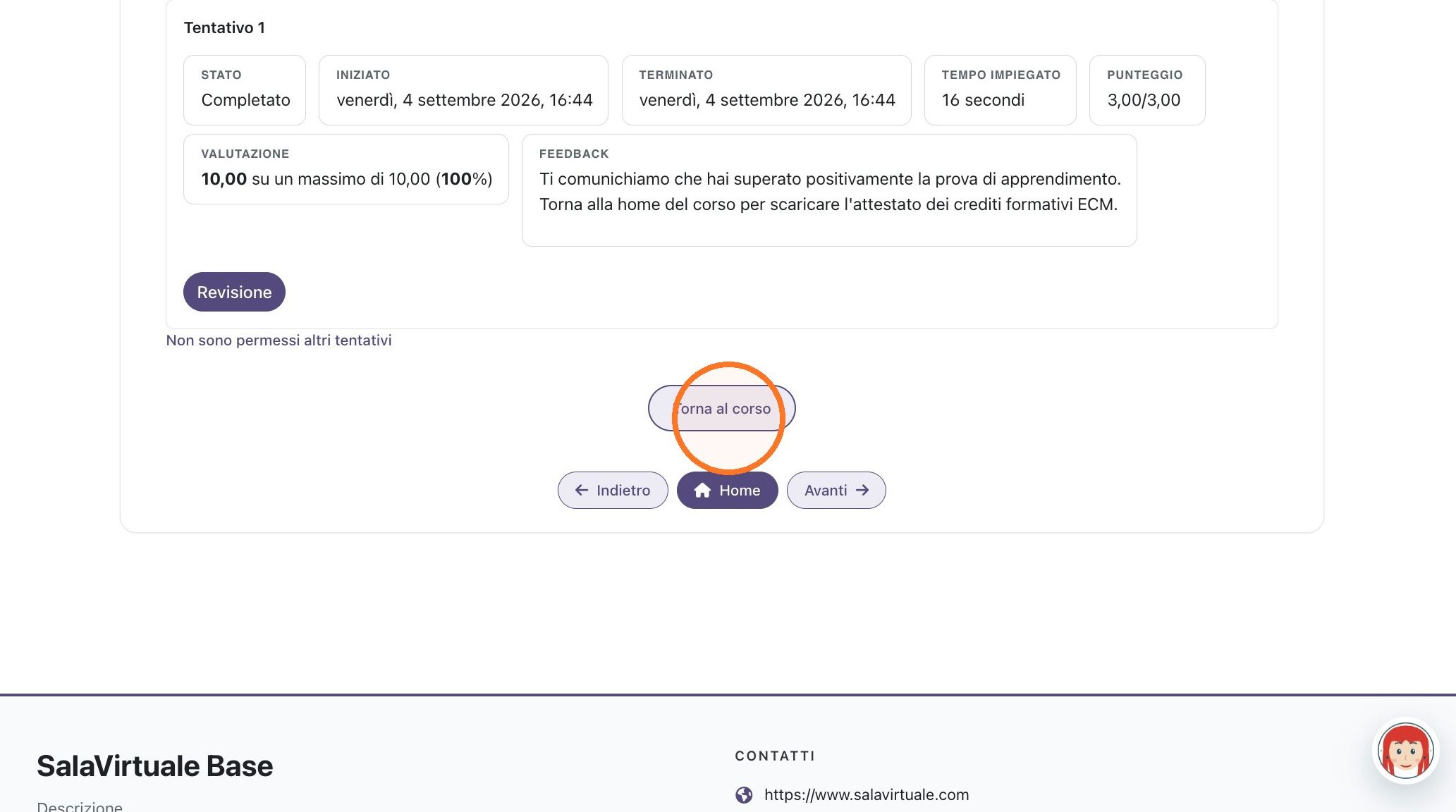Click the Iniziato date value
This screenshot has height=812, width=1456.
pyautogui.click(x=465, y=100)
